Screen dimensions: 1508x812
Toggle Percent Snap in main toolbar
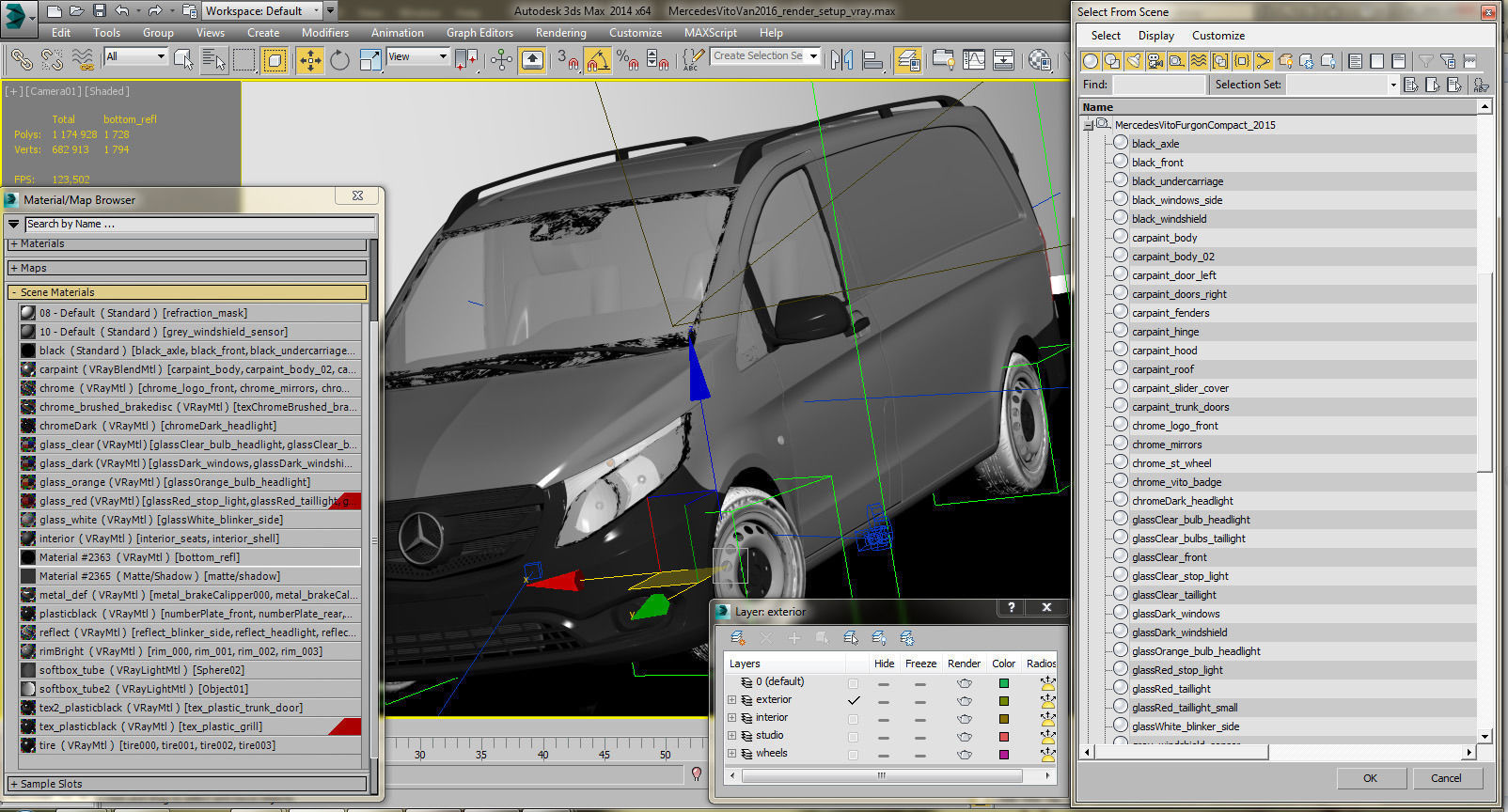(x=627, y=60)
